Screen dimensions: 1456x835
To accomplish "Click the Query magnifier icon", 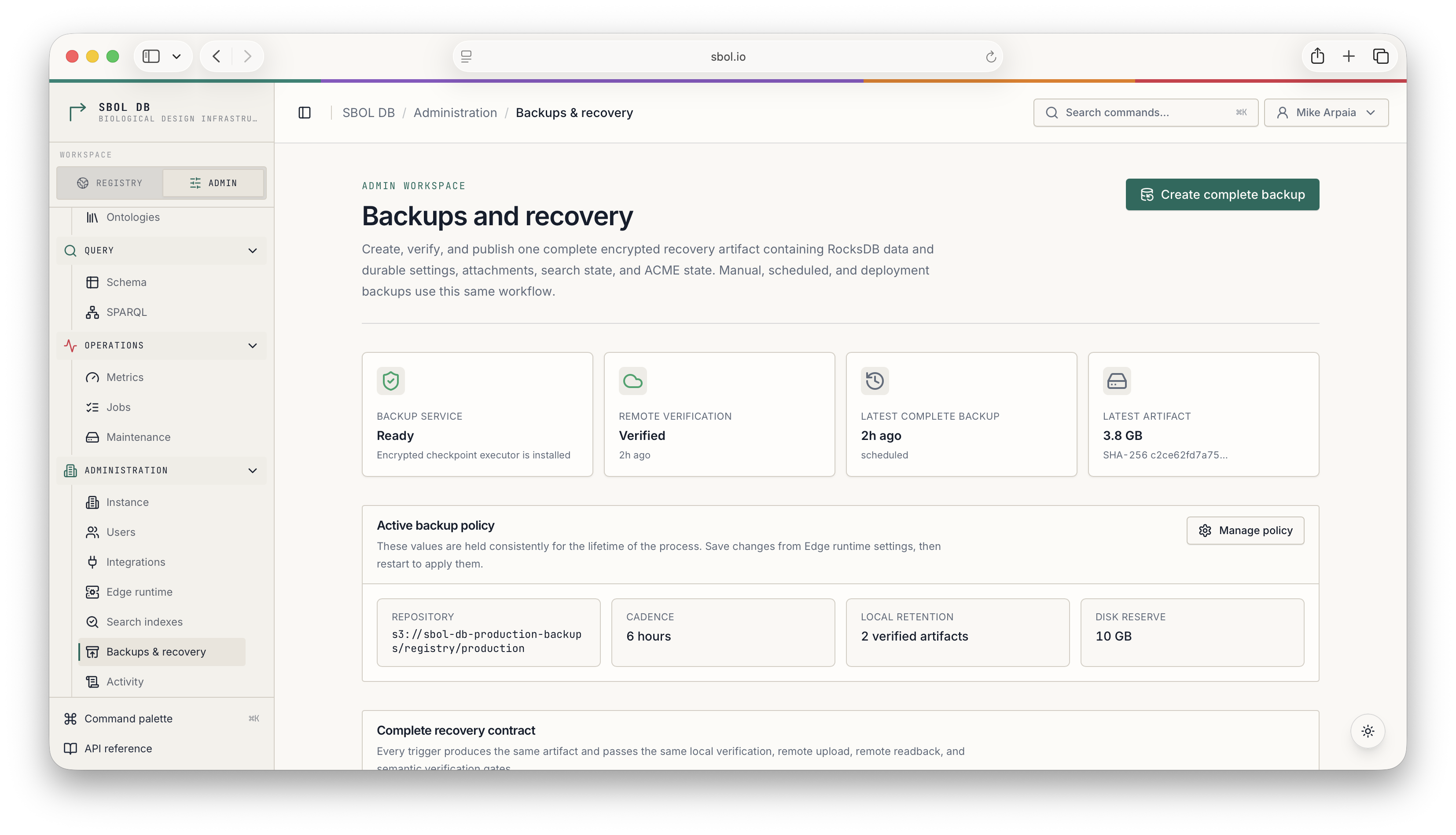I will [x=70, y=251].
